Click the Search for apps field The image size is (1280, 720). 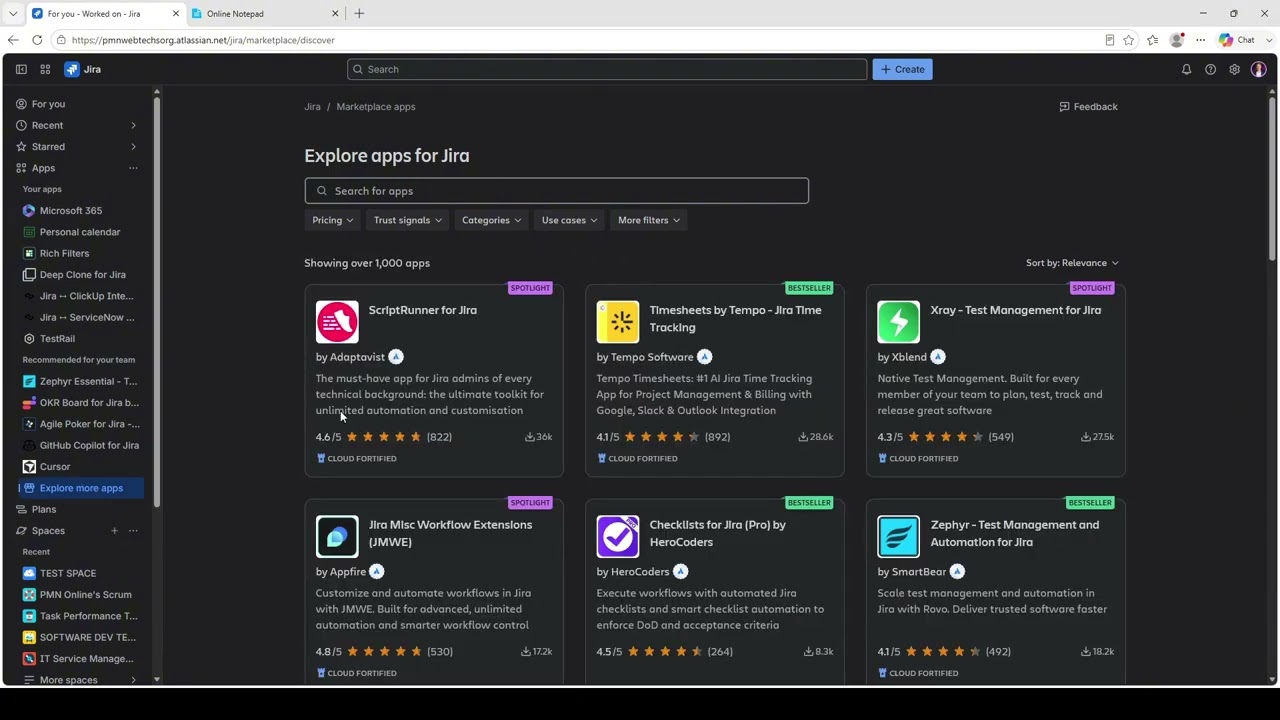[x=557, y=191]
